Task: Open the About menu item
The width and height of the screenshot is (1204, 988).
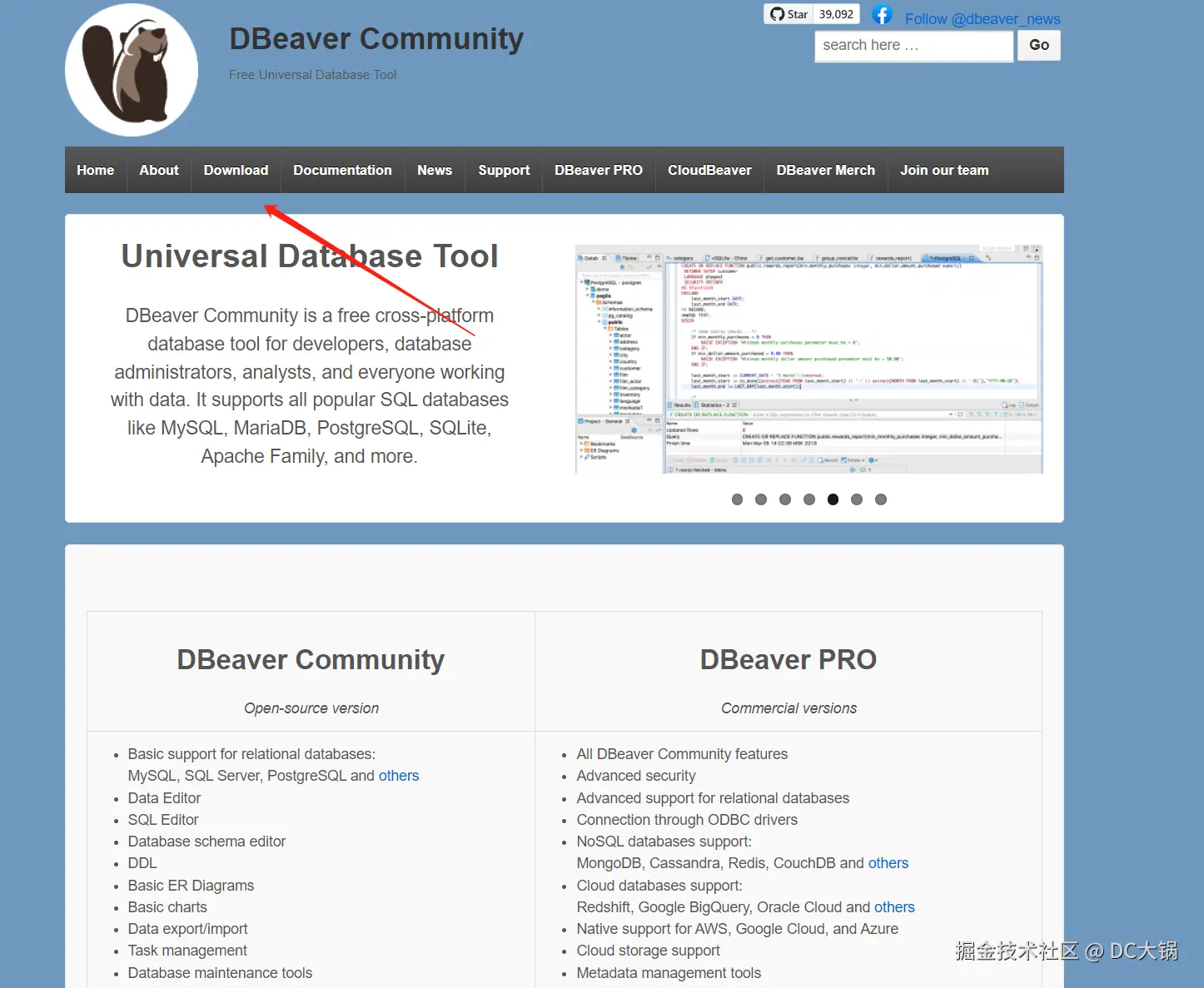Action: click(x=159, y=170)
